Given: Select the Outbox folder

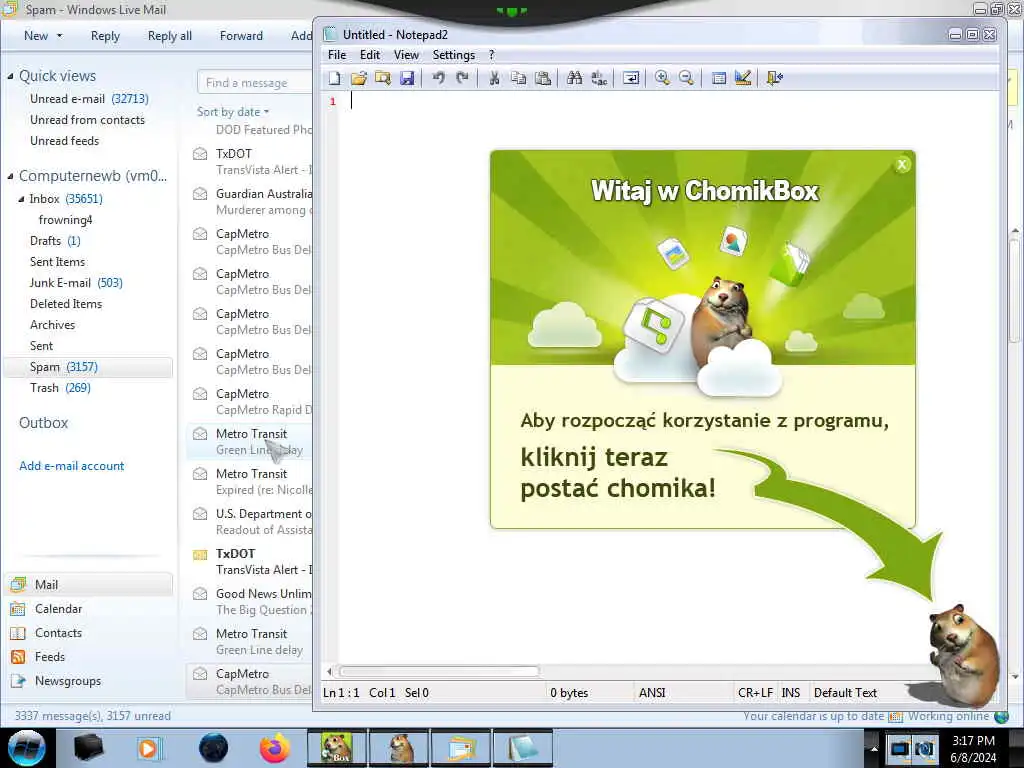Looking at the screenshot, I should (x=44, y=423).
